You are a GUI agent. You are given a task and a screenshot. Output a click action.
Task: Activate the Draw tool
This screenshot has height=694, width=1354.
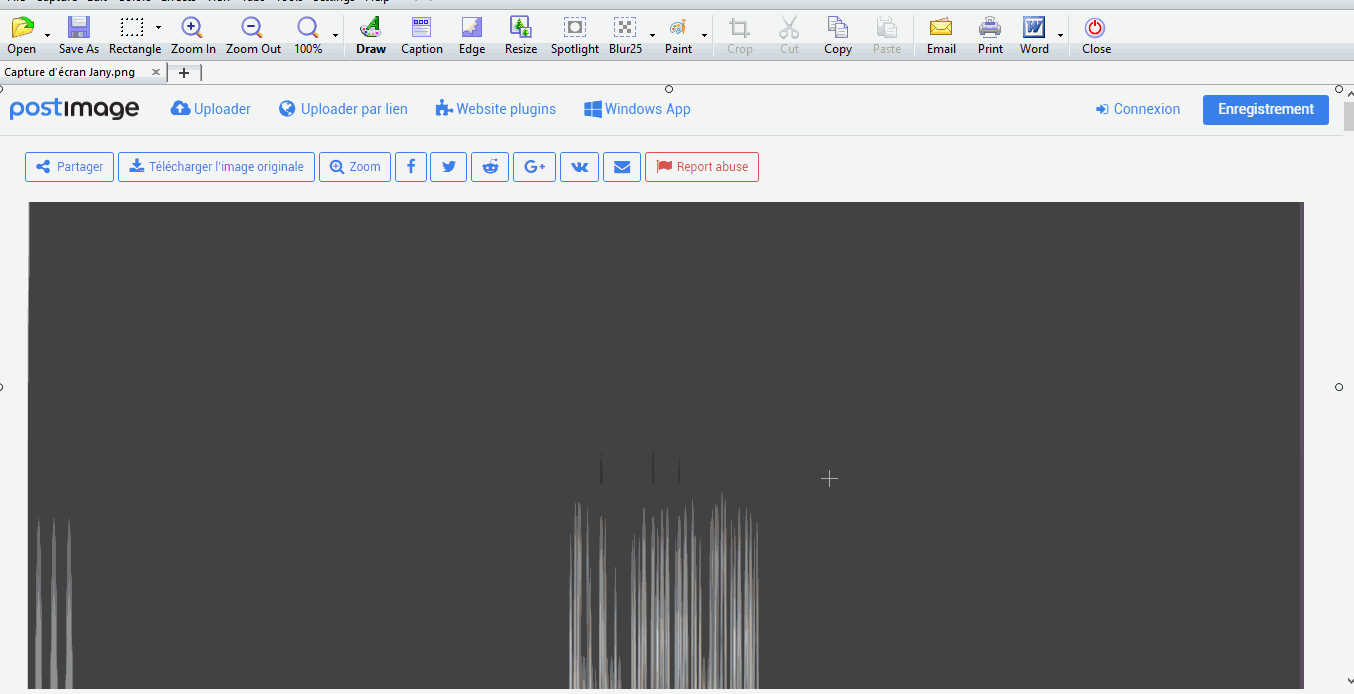[x=371, y=36]
